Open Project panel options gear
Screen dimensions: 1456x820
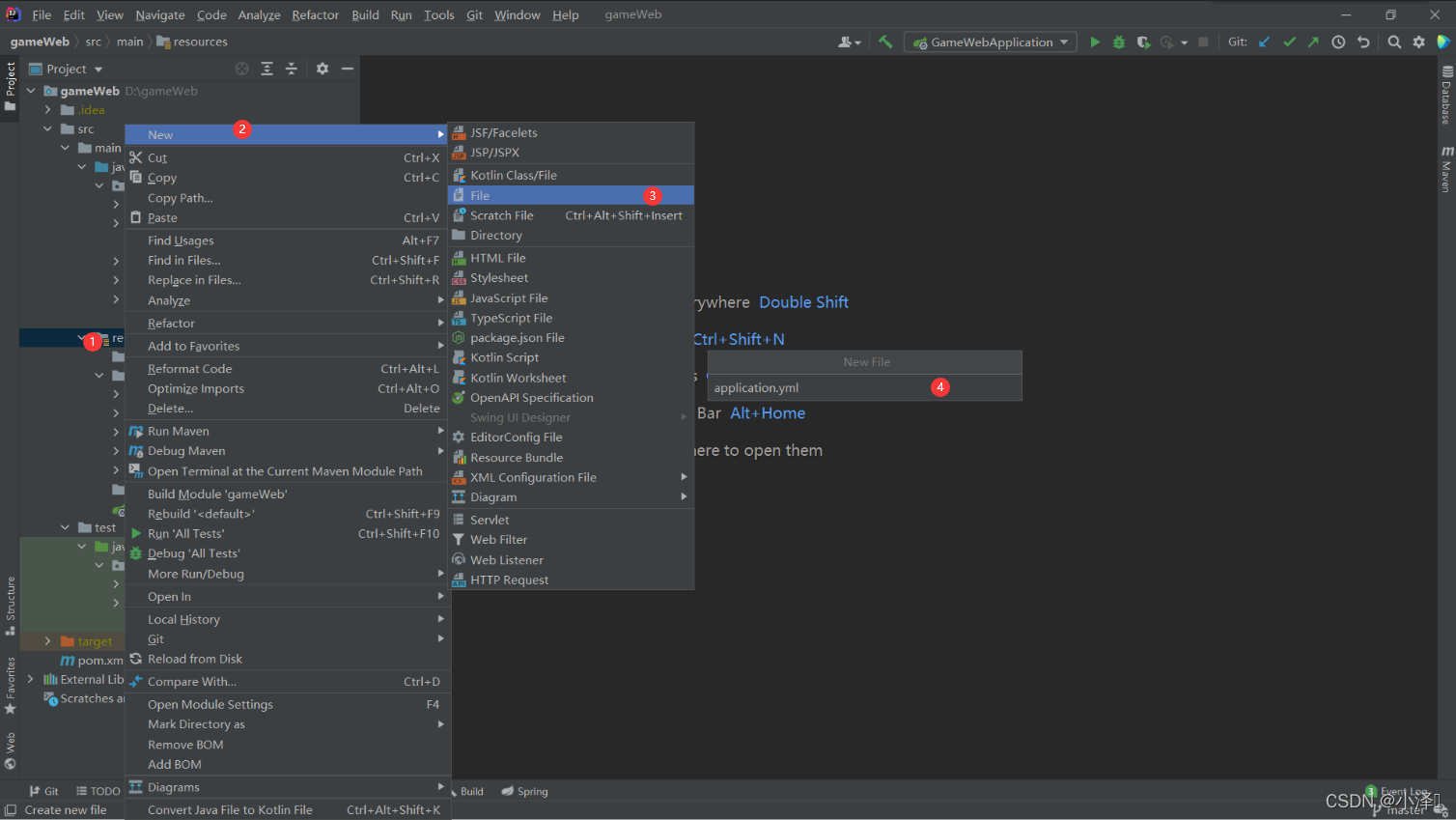coord(322,69)
